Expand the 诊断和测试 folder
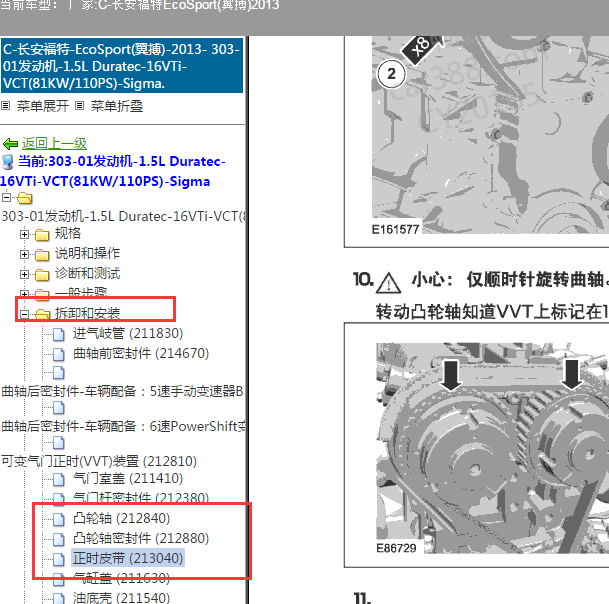This screenshot has height=604, width=609. 24,274
